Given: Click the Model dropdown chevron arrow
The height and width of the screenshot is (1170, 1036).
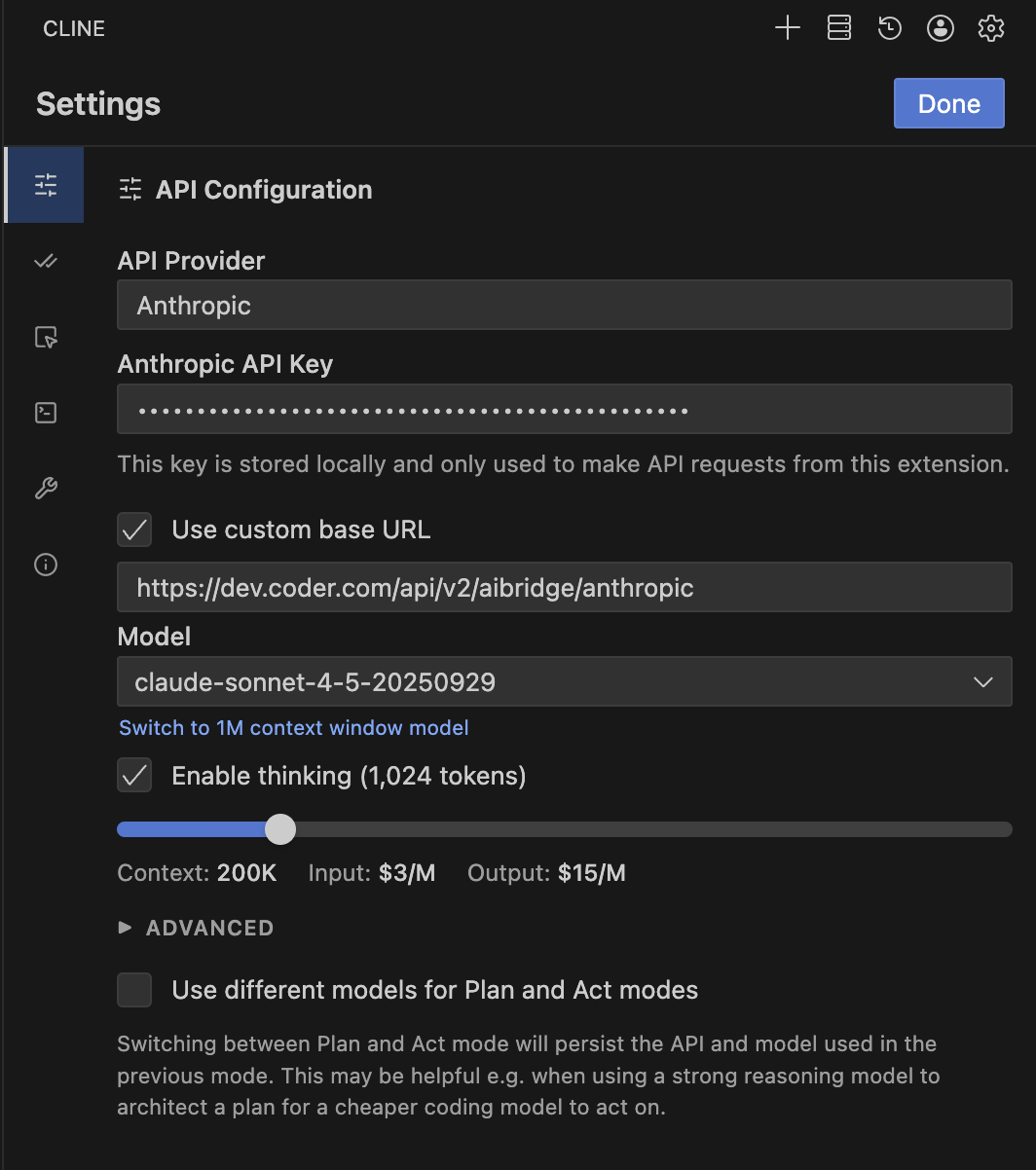Looking at the screenshot, I should [982, 682].
